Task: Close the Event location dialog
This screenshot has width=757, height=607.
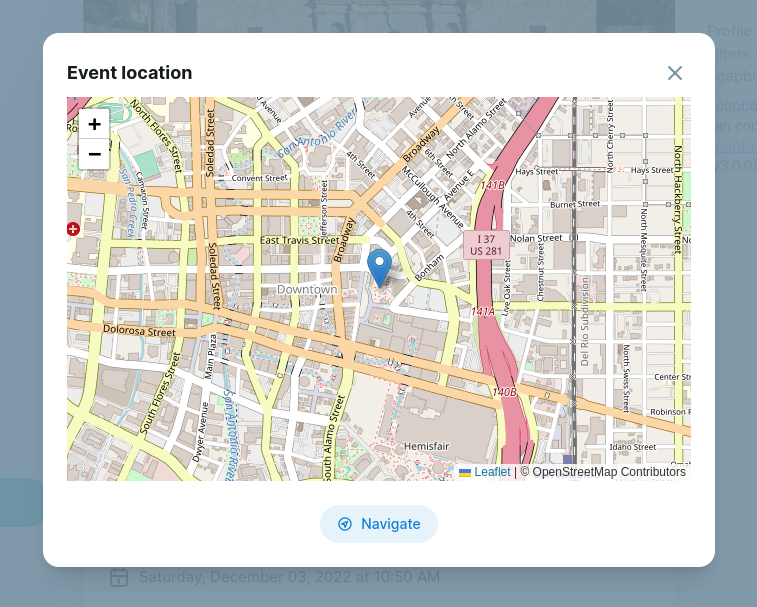Action: click(x=675, y=73)
